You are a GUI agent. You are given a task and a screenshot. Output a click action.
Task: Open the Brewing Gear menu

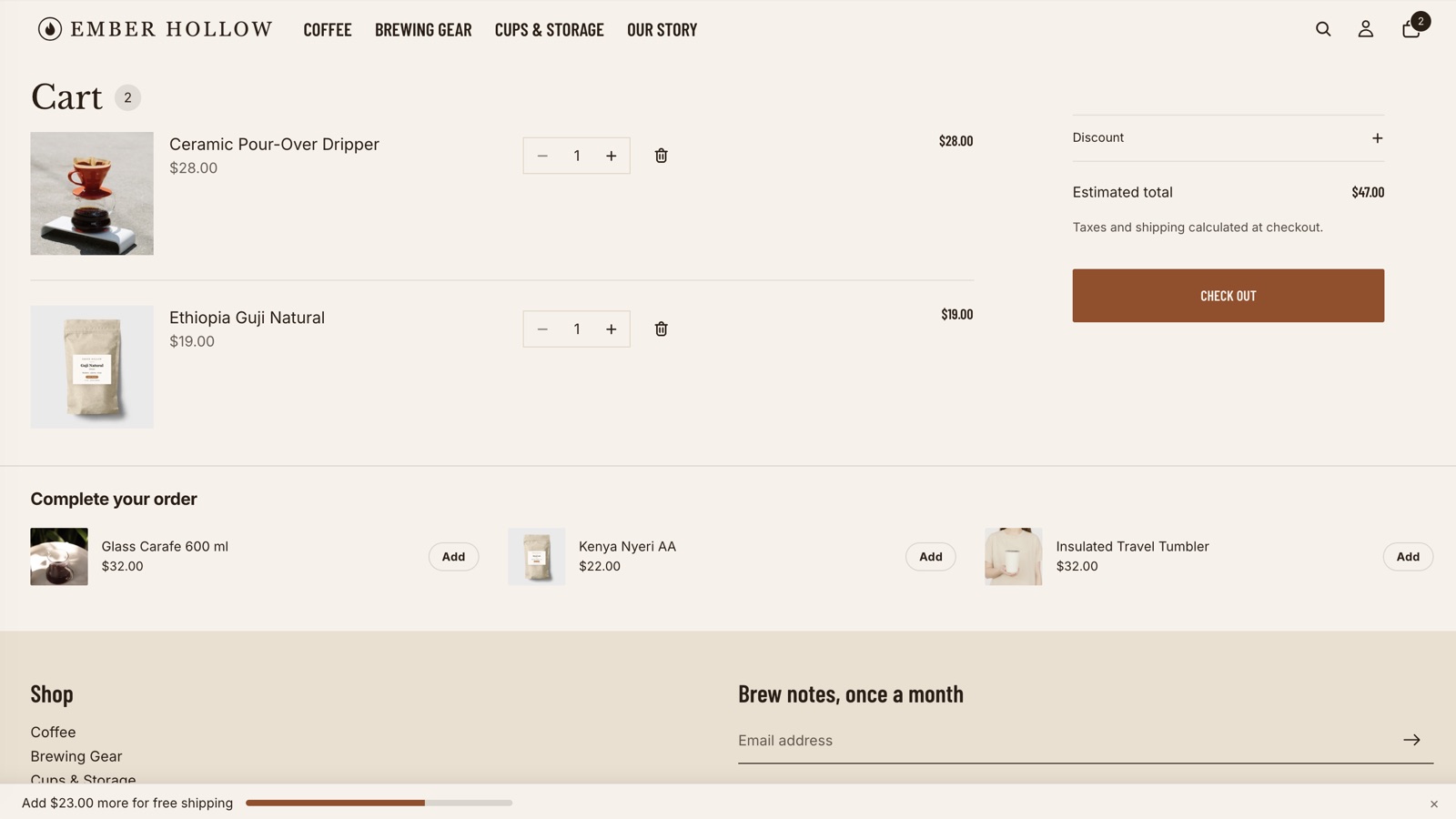pyautogui.click(x=423, y=29)
